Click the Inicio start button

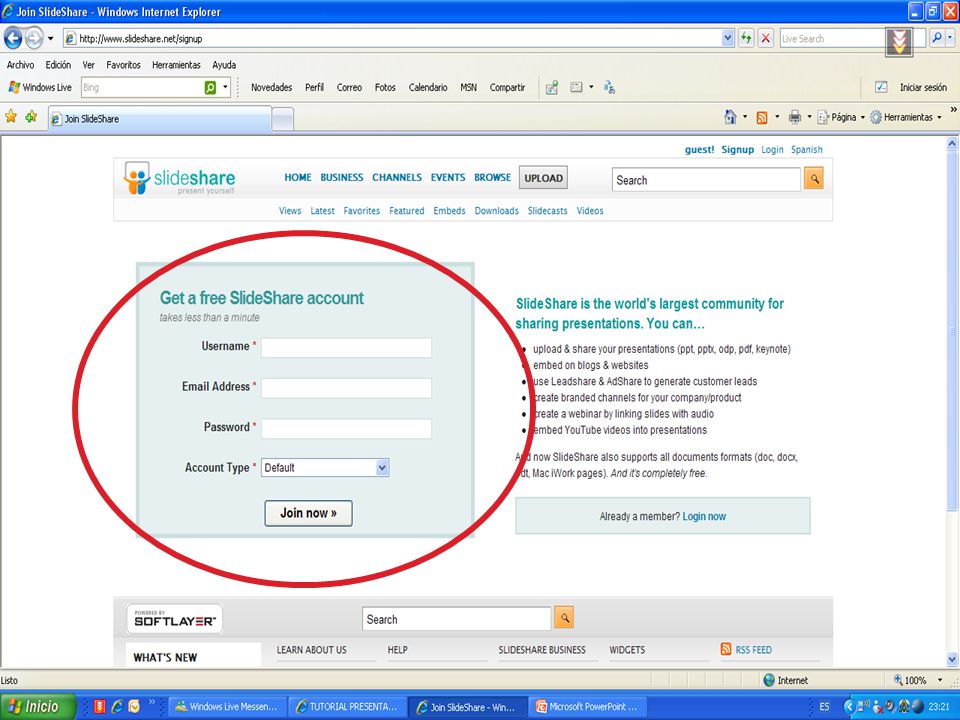click(x=38, y=706)
